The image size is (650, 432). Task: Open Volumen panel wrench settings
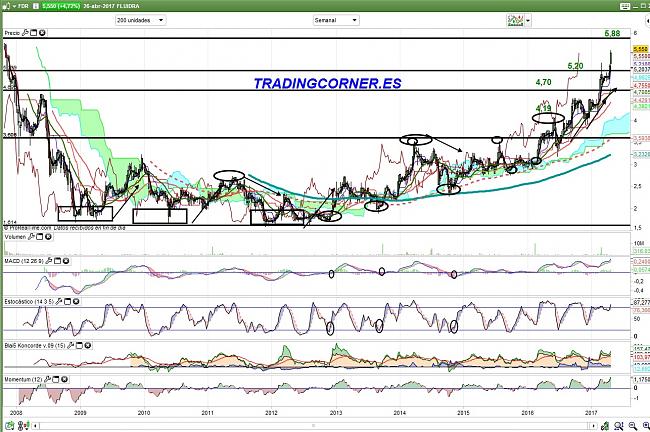pos(31,237)
